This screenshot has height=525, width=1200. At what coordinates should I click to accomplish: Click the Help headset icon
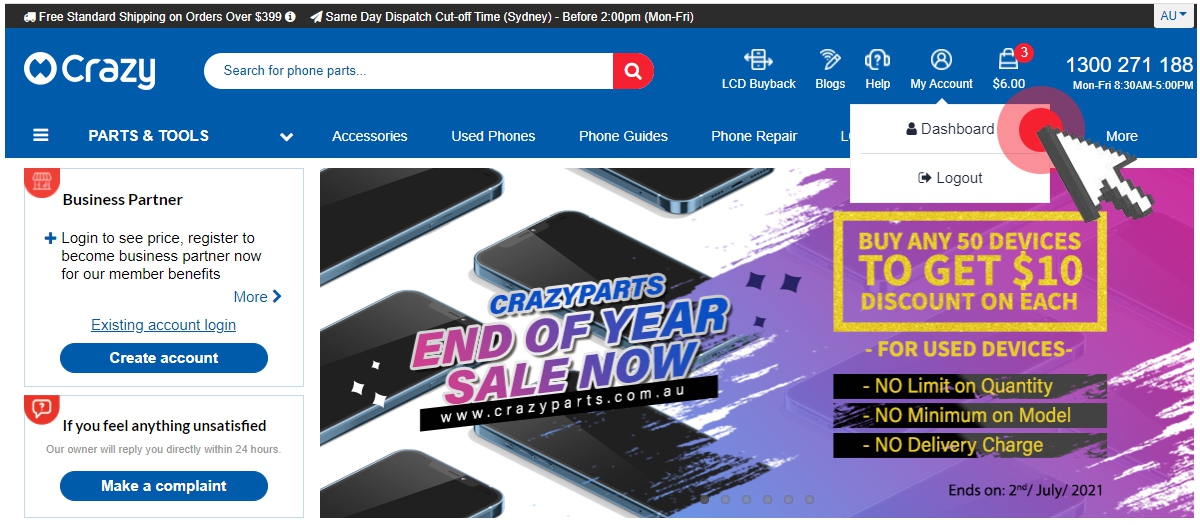click(877, 59)
